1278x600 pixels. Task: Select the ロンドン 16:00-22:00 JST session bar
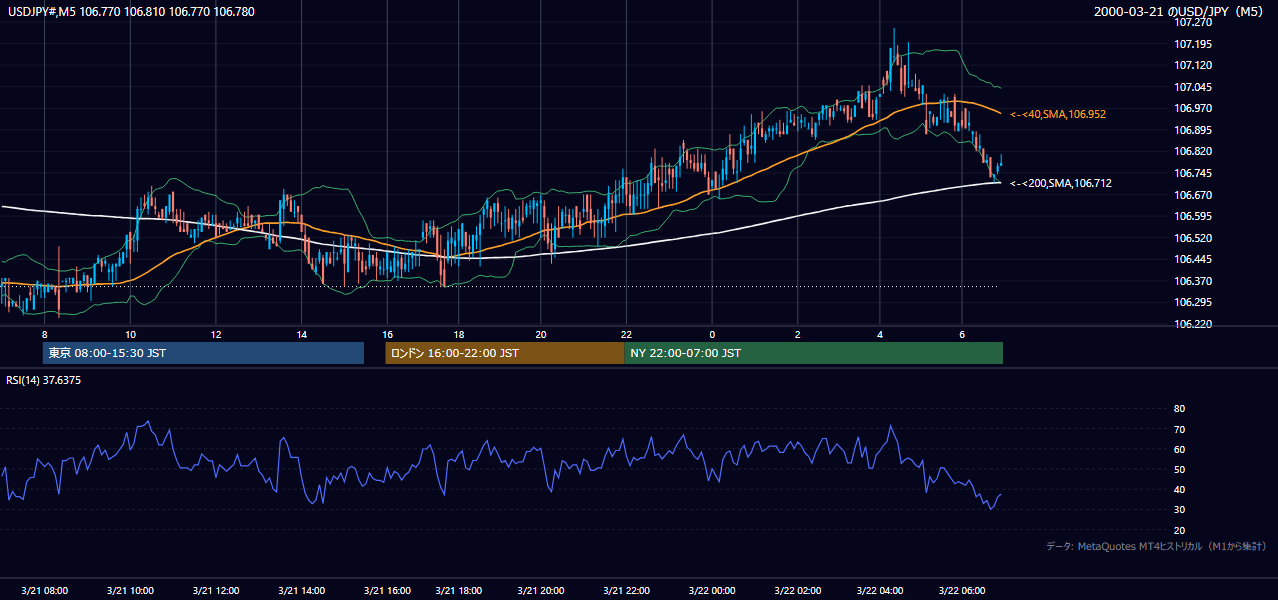(x=505, y=353)
